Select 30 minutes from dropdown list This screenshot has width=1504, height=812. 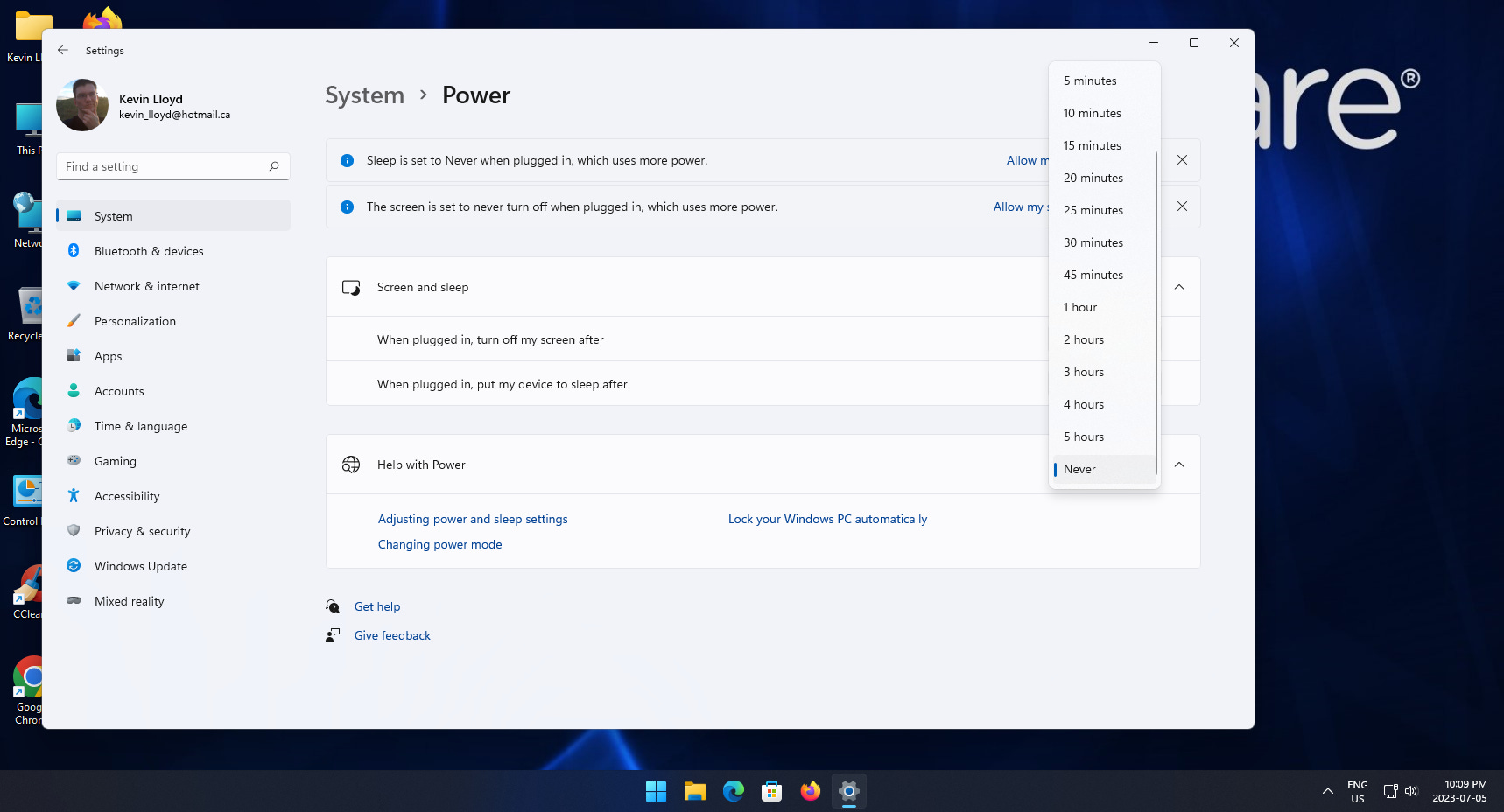(1104, 242)
